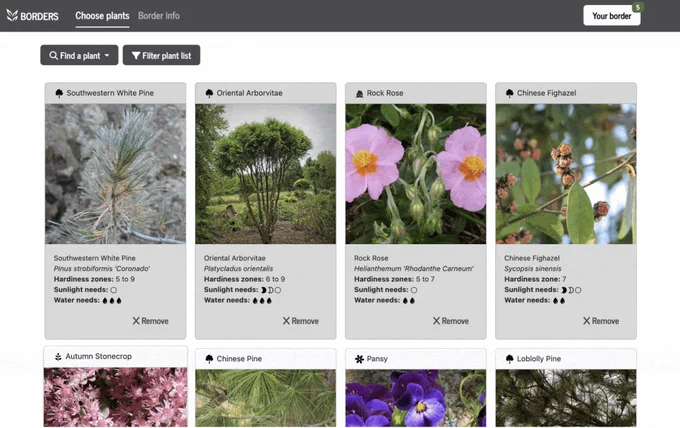
Task: Click tree icon beside Chinese Fighazel header
Action: (x=510, y=93)
